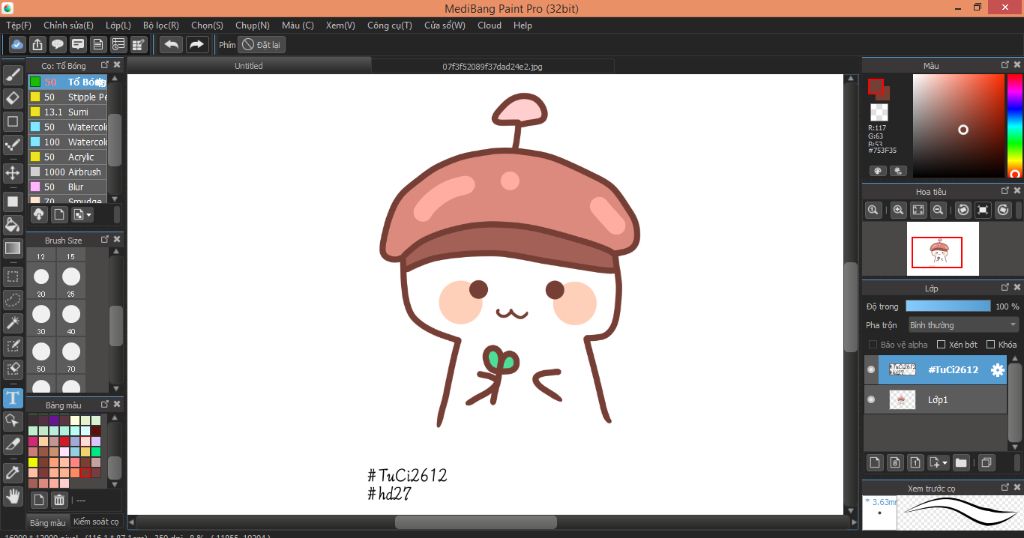Select the Acrylic brush preset
Image resolution: width=1024 pixels, height=538 pixels.
pos(67,157)
